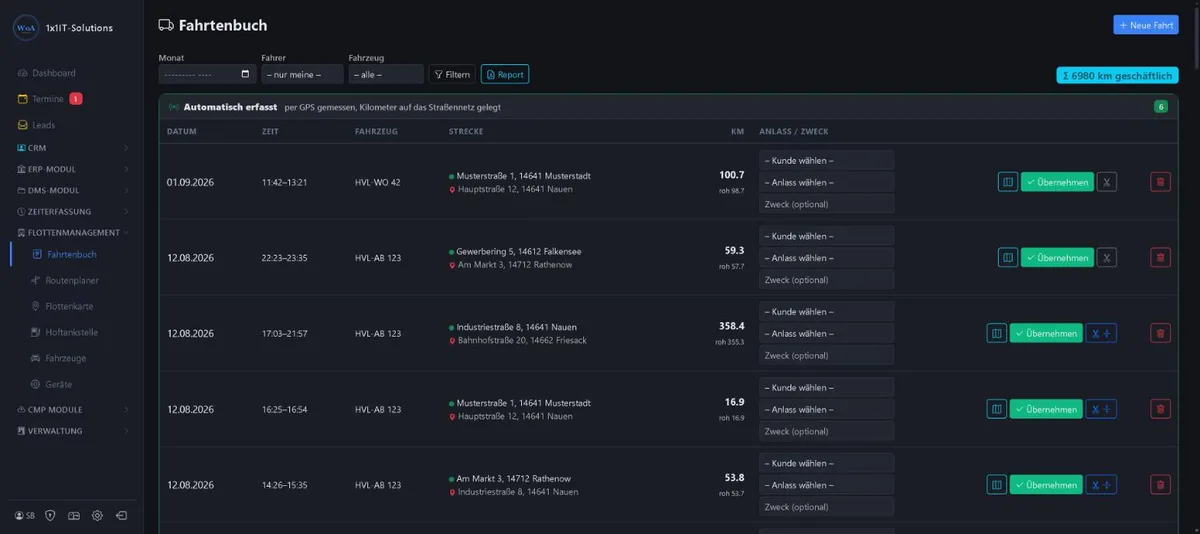The height and width of the screenshot is (534, 1200).
Task: Split the 22:23–23:35 trip with scissors icon
Action: (1106, 257)
